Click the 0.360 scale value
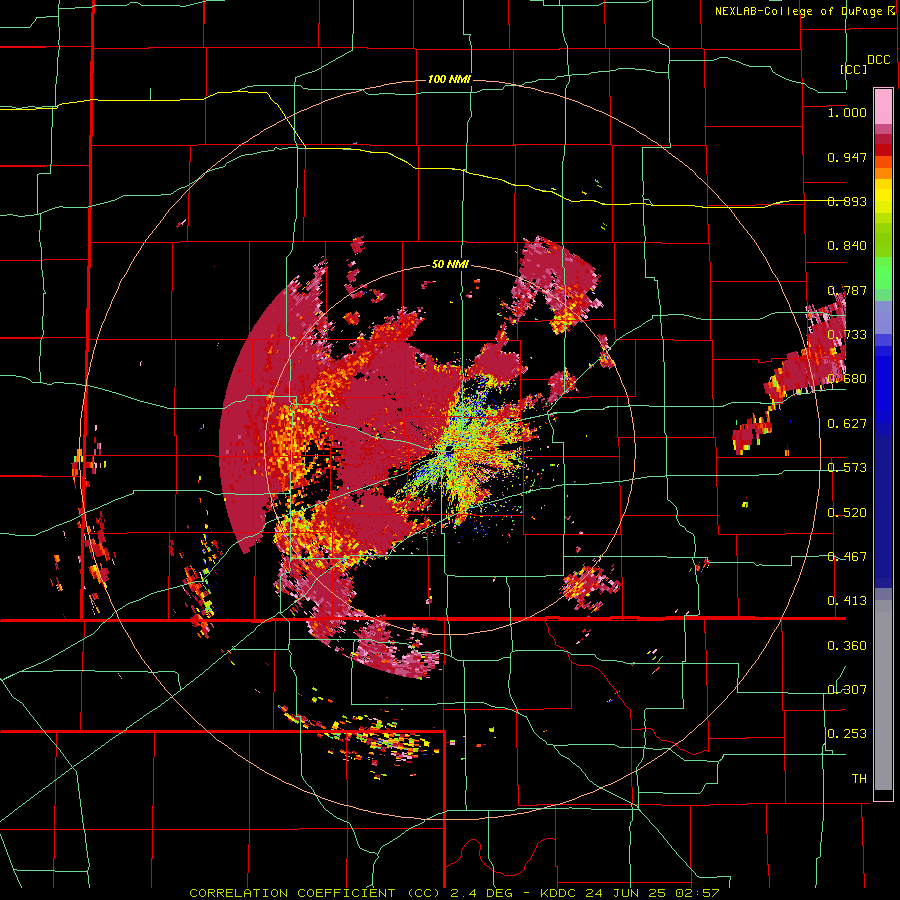The width and height of the screenshot is (900, 900). coord(847,646)
